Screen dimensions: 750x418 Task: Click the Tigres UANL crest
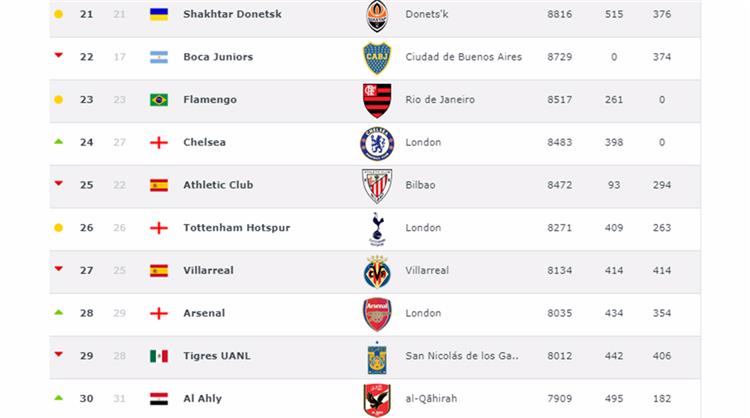(x=377, y=357)
